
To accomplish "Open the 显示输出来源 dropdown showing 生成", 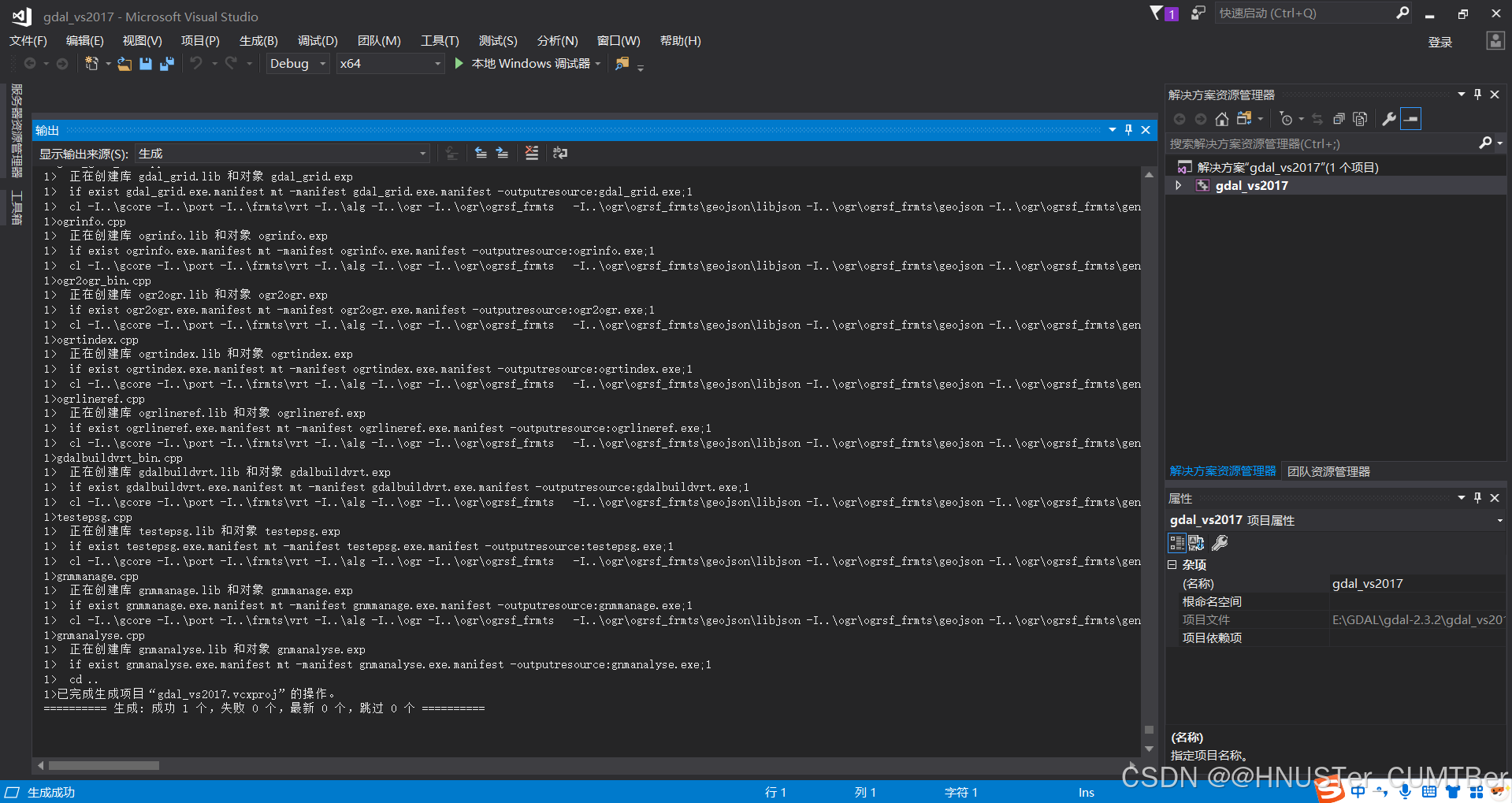I will 282,154.
